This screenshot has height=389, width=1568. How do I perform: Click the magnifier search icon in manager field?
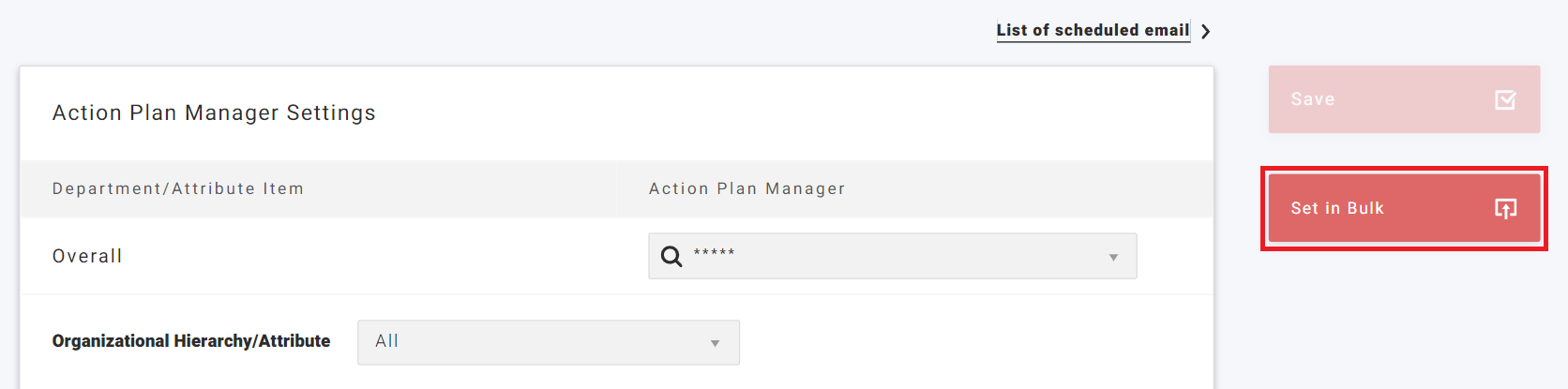(x=671, y=256)
